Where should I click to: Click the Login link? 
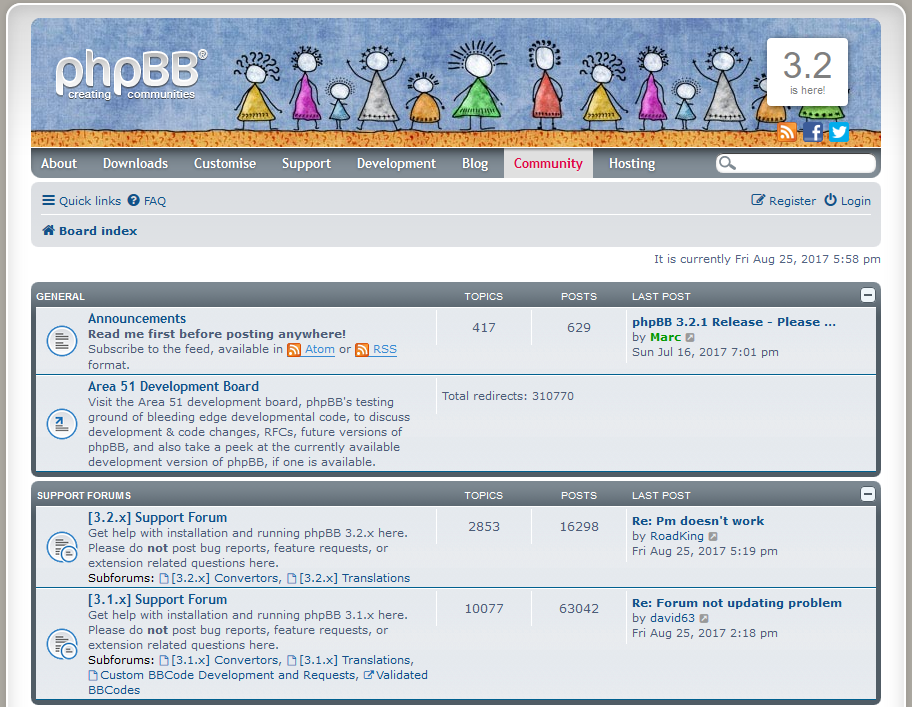(856, 201)
